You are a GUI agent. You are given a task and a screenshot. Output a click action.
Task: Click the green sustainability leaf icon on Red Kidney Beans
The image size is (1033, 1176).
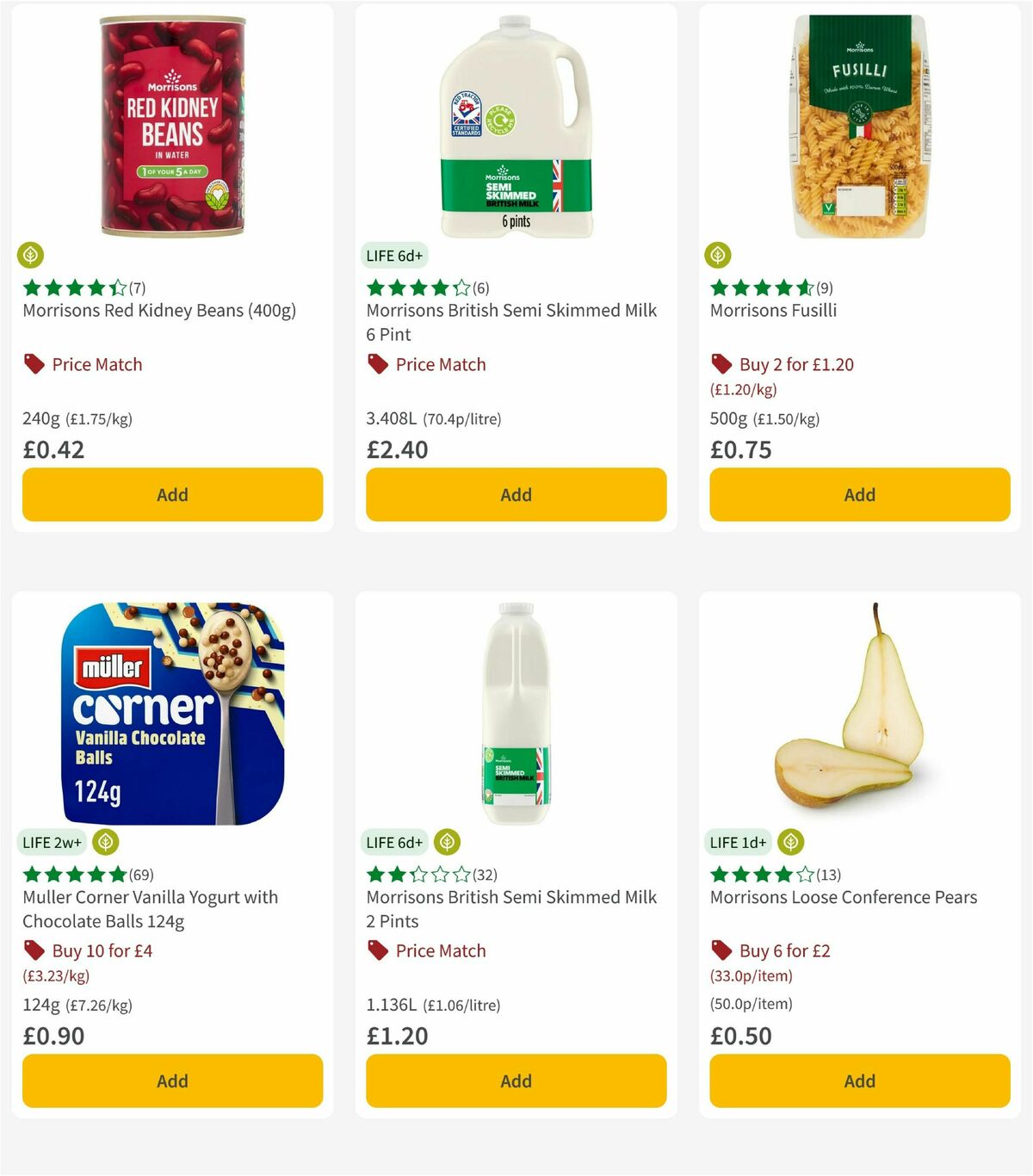[31, 256]
